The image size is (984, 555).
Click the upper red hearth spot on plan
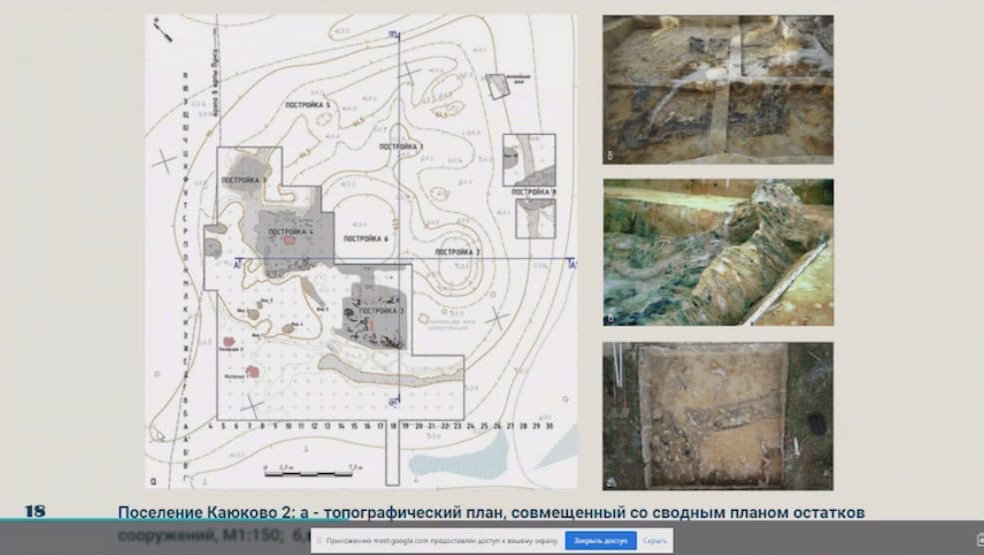click(x=289, y=240)
